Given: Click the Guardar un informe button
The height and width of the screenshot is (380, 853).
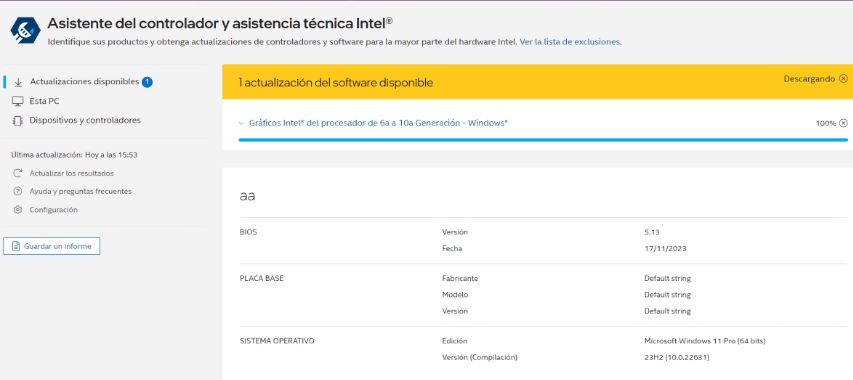Looking at the screenshot, I should [x=52, y=246].
